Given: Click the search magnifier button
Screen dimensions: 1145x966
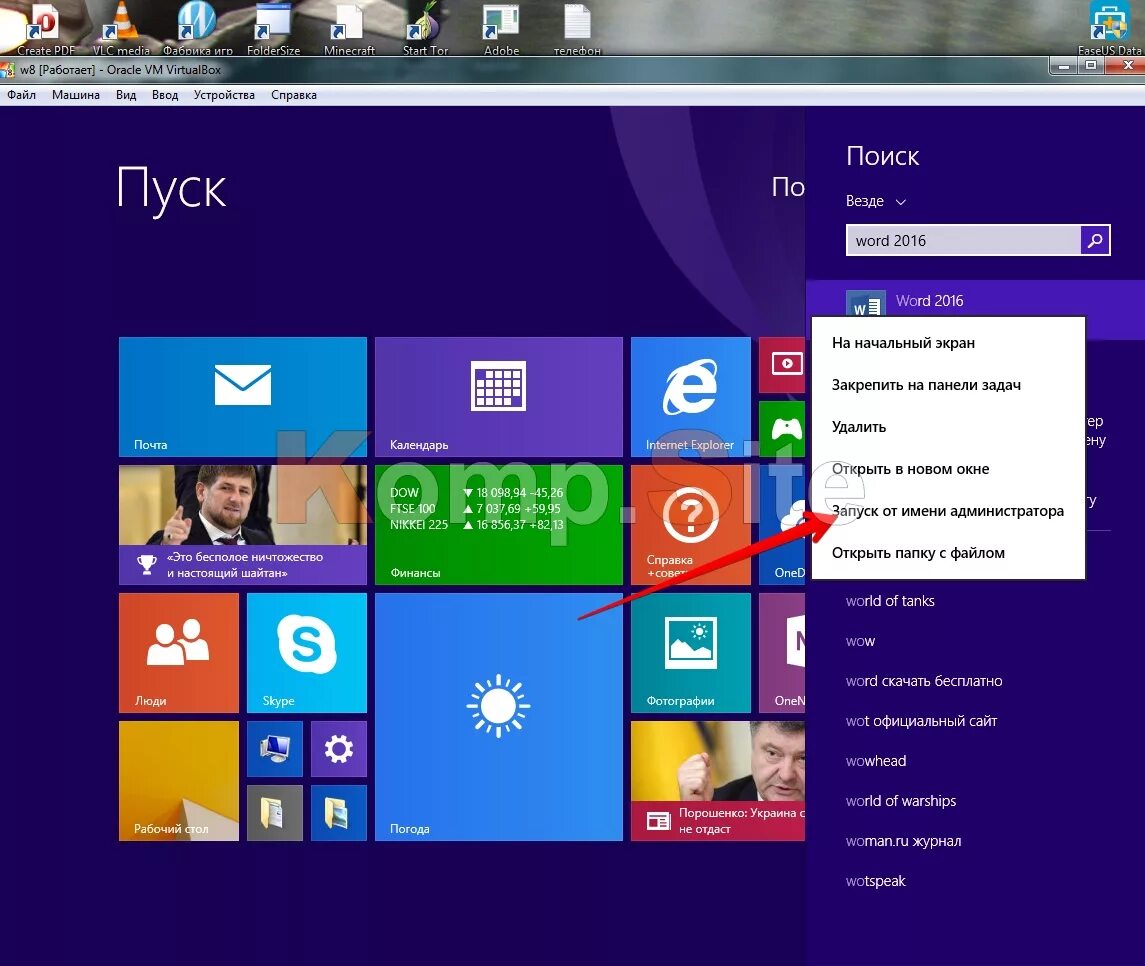Looking at the screenshot, I should [x=1095, y=240].
